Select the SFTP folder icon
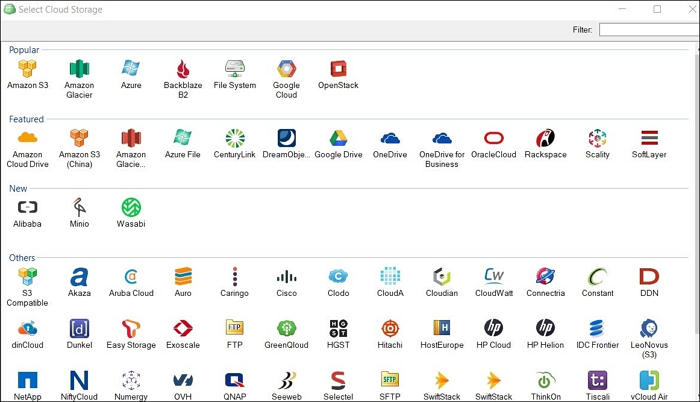700x402 pixels. click(x=390, y=385)
